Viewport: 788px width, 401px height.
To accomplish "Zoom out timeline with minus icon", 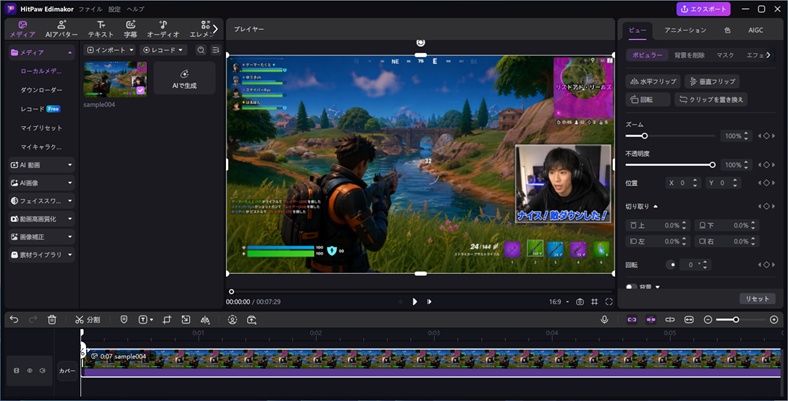I will pyautogui.click(x=708, y=320).
